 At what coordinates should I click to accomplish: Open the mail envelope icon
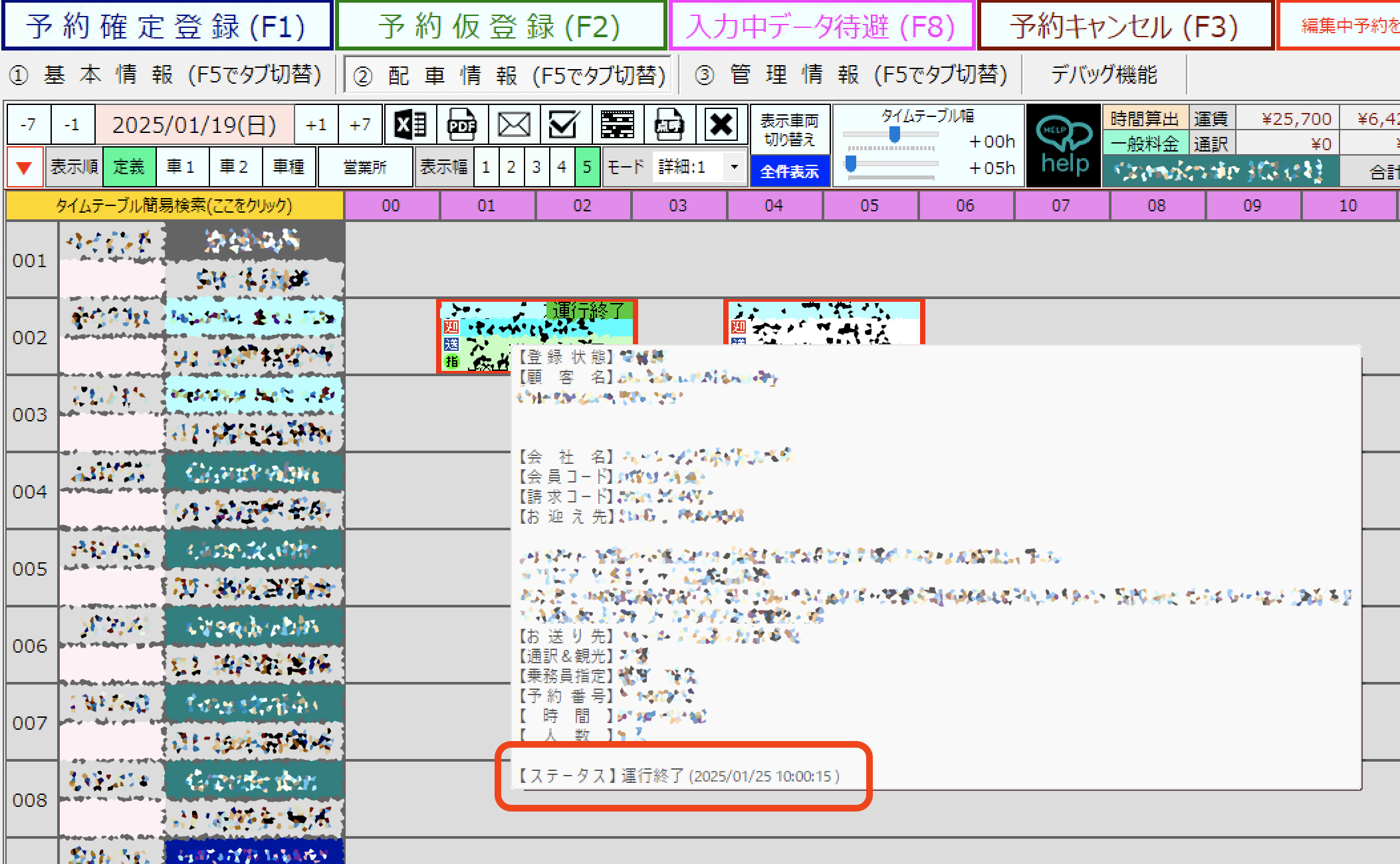tap(514, 124)
